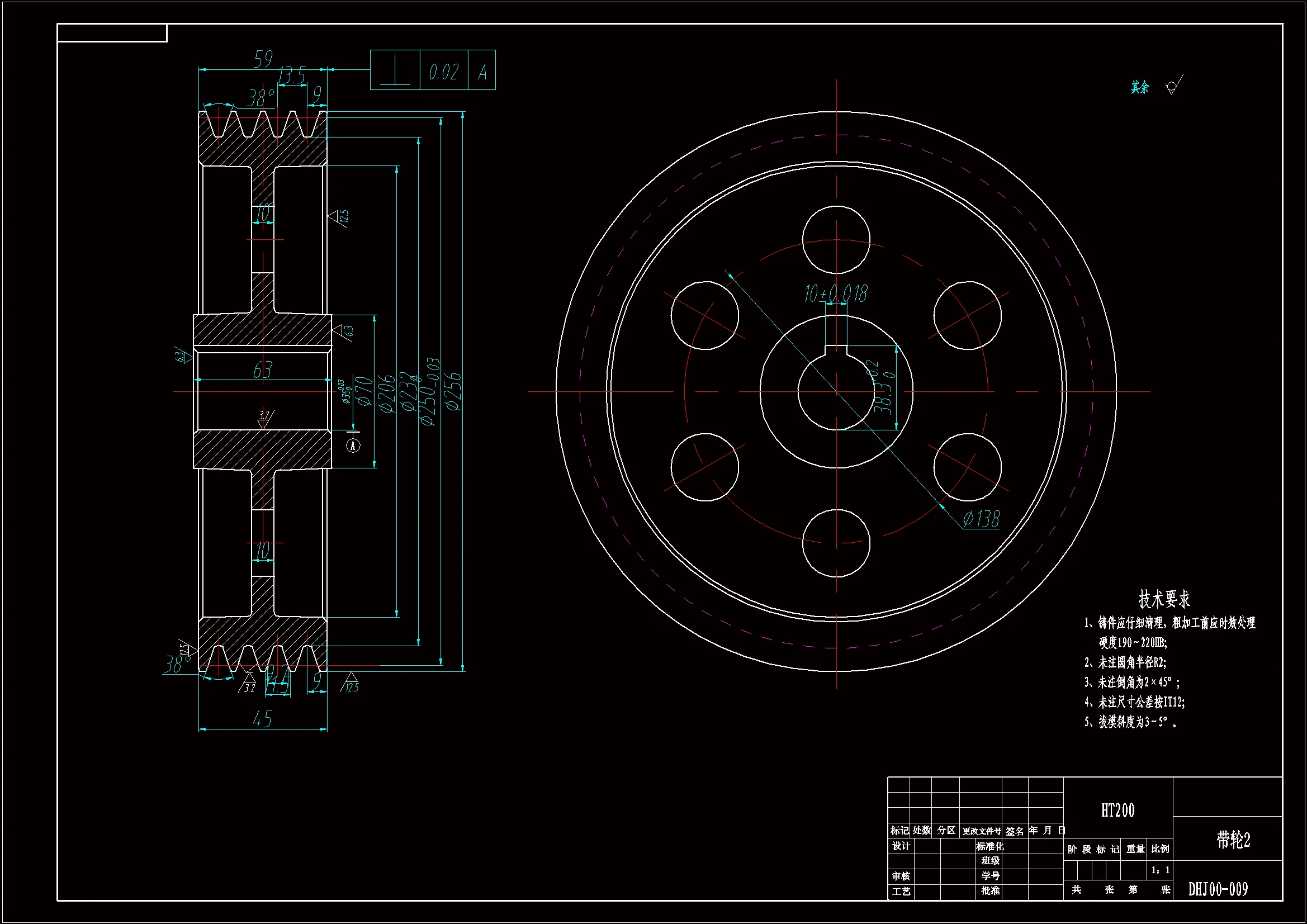
Task: Select the 0.02 tolerance value cell
Action: point(443,72)
